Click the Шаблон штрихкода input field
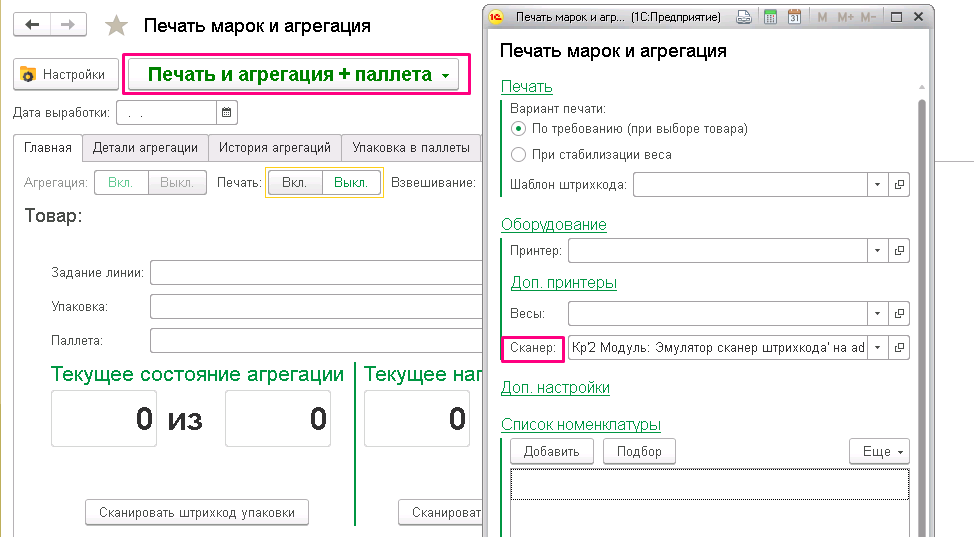The width and height of the screenshot is (974, 537). (x=750, y=185)
